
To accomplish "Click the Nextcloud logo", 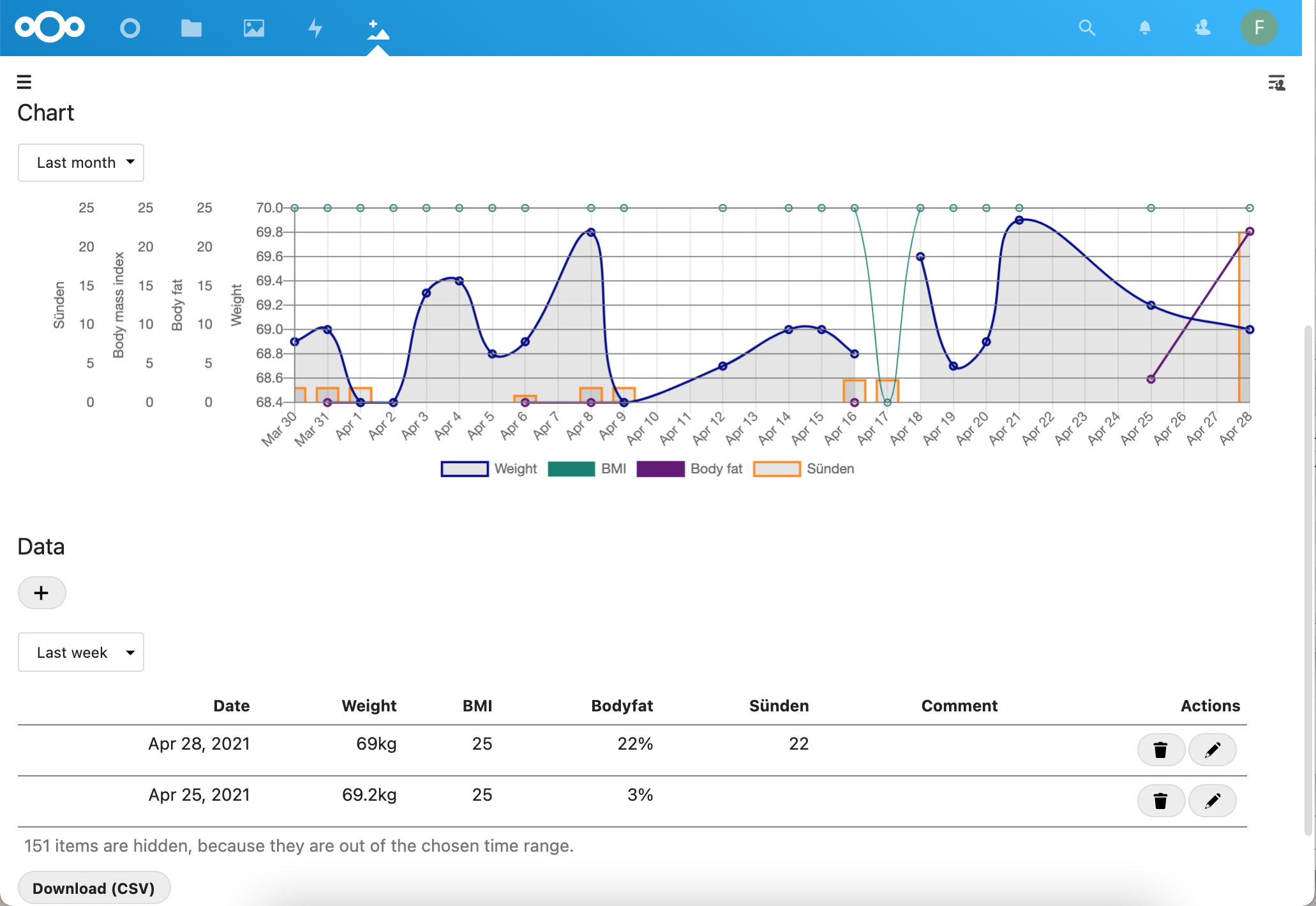I will (x=50, y=27).
